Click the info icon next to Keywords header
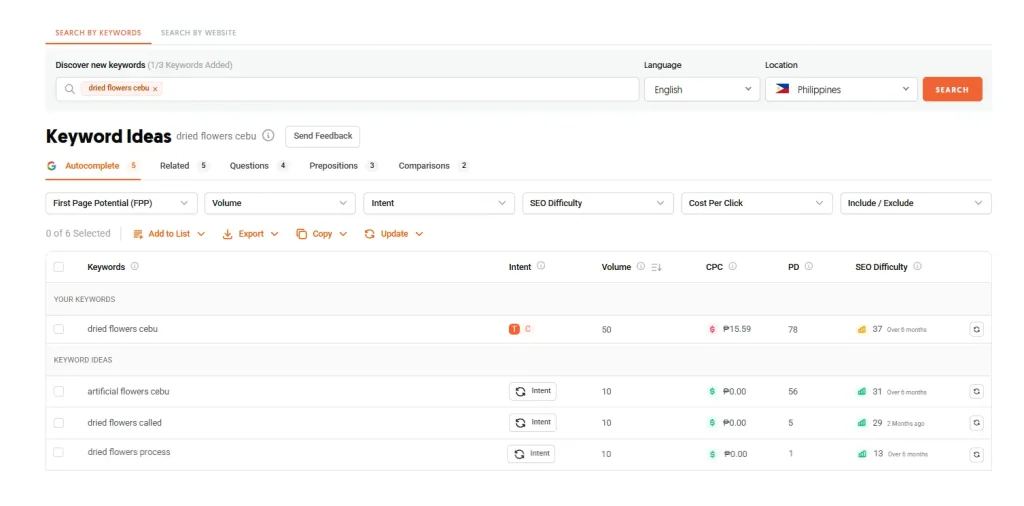The height and width of the screenshot is (506, 1024). pos(135,266)
